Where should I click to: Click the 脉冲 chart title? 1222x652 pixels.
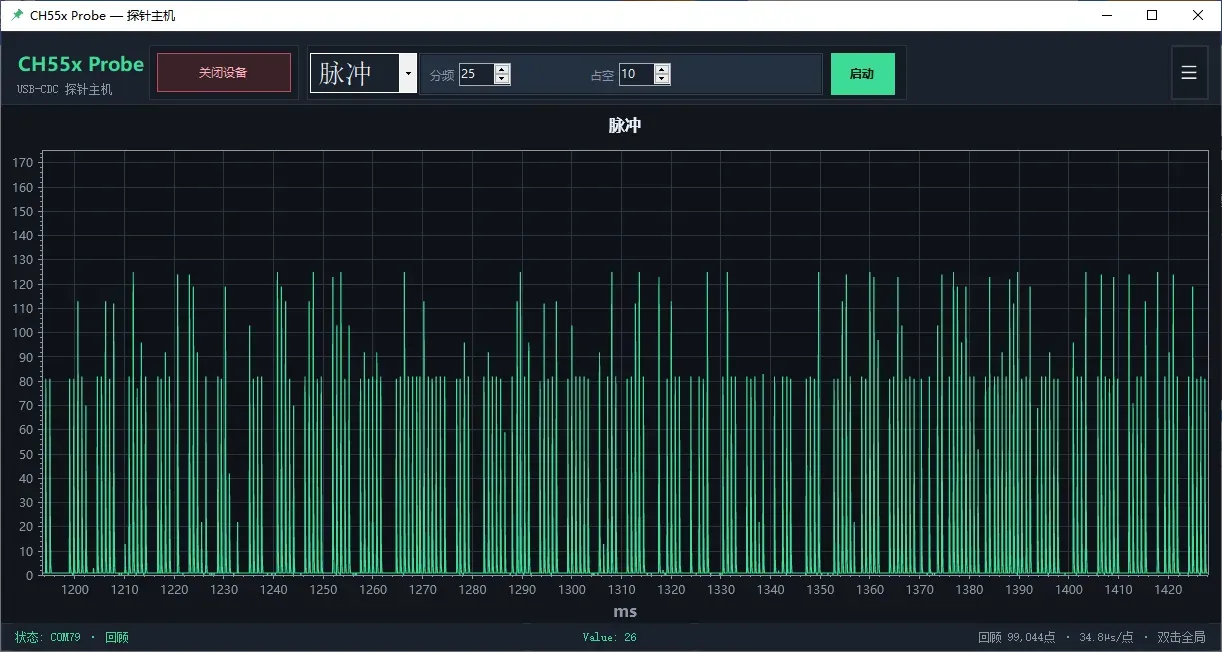pyautogui.click(x=624, y=126)
